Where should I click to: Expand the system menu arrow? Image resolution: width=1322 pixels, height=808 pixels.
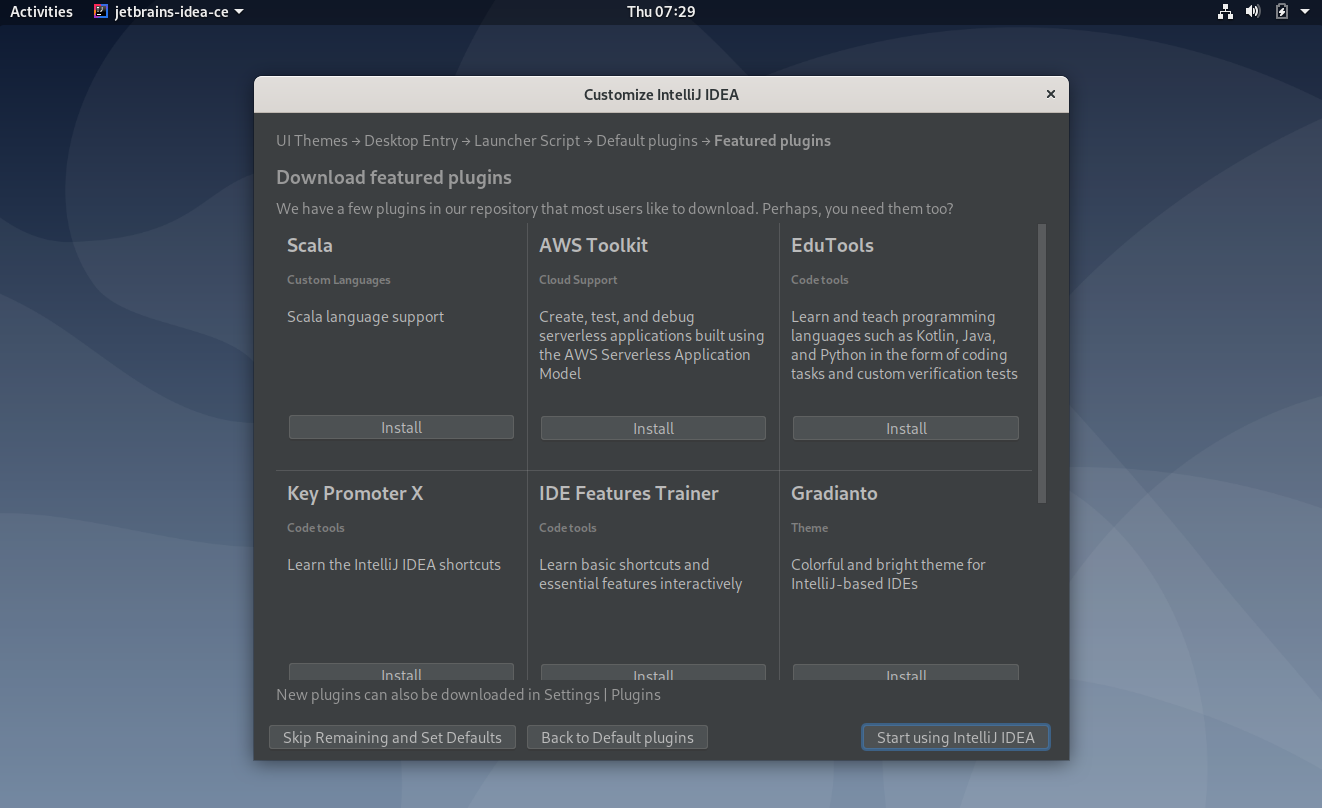click(x=1304, y=12)
